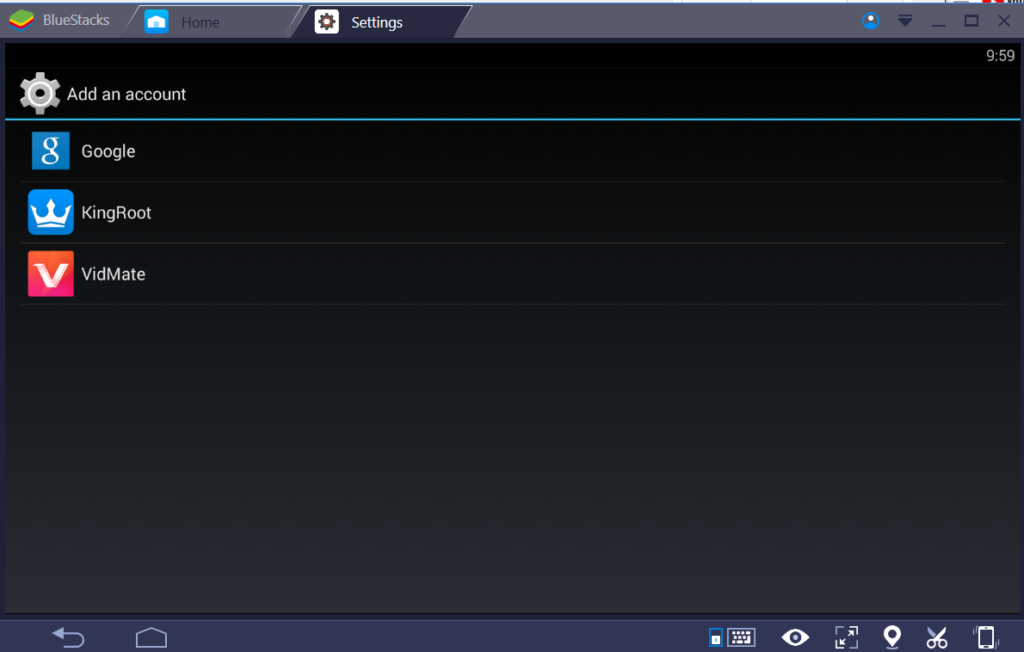Click the BlueStacks logo
1024x652 pixels.
pyautogui.click(x=22, y=20)
